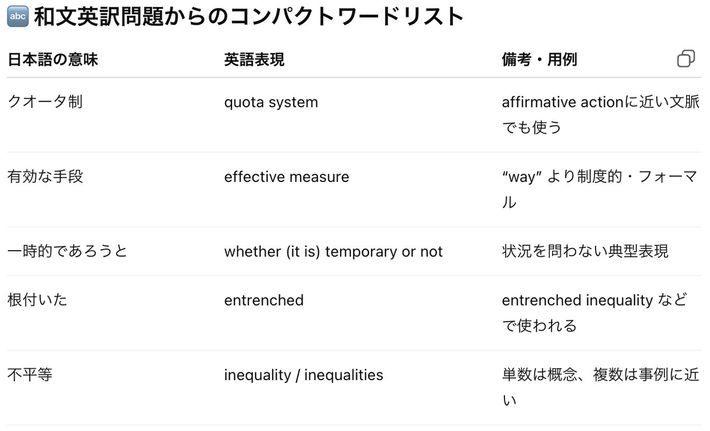This screenshot has width=710, height=431.
Task: Click the affirmative action note cell
Action: tap(596, 114)
